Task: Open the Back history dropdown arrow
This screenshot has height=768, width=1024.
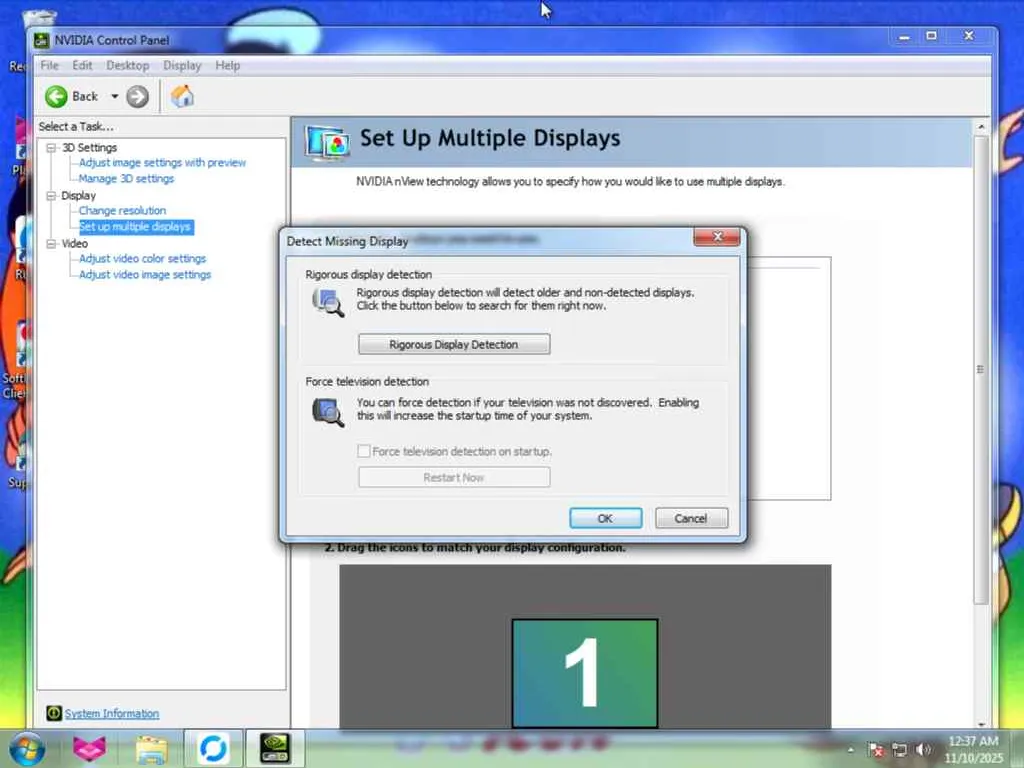Action: pyautogui.click(x=114, y=97)
